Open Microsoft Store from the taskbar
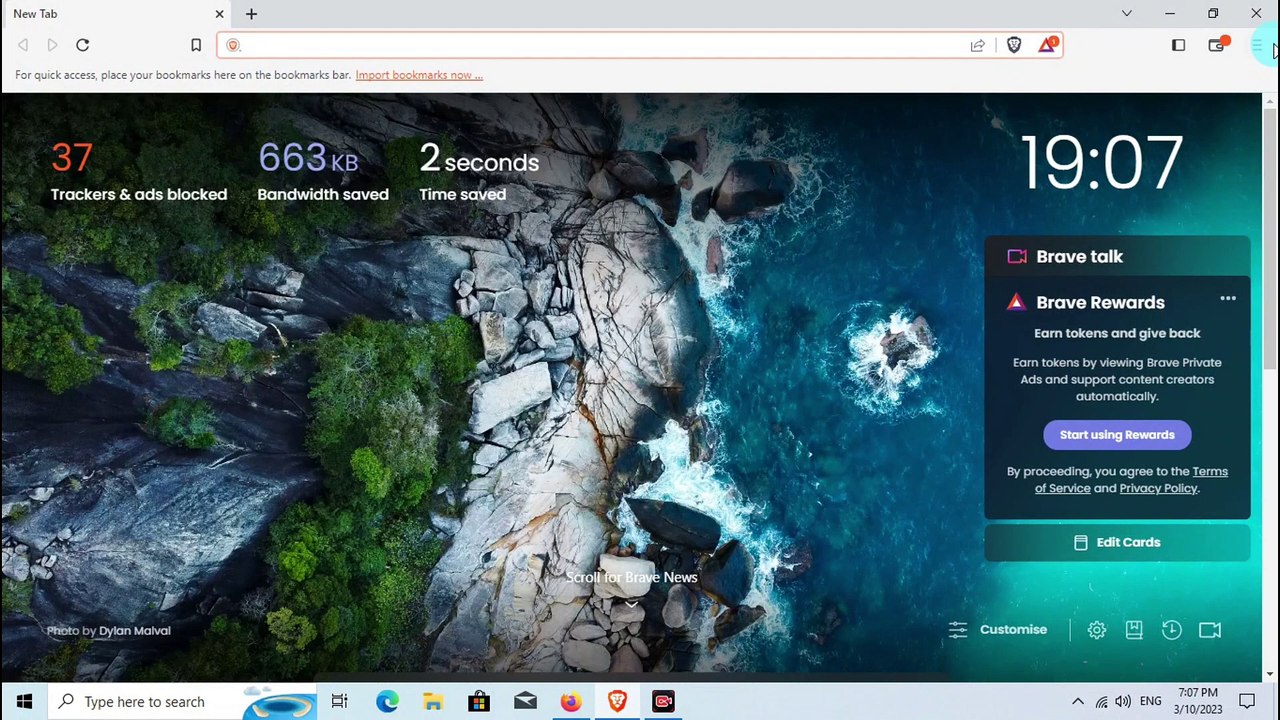 pos(479,702)
